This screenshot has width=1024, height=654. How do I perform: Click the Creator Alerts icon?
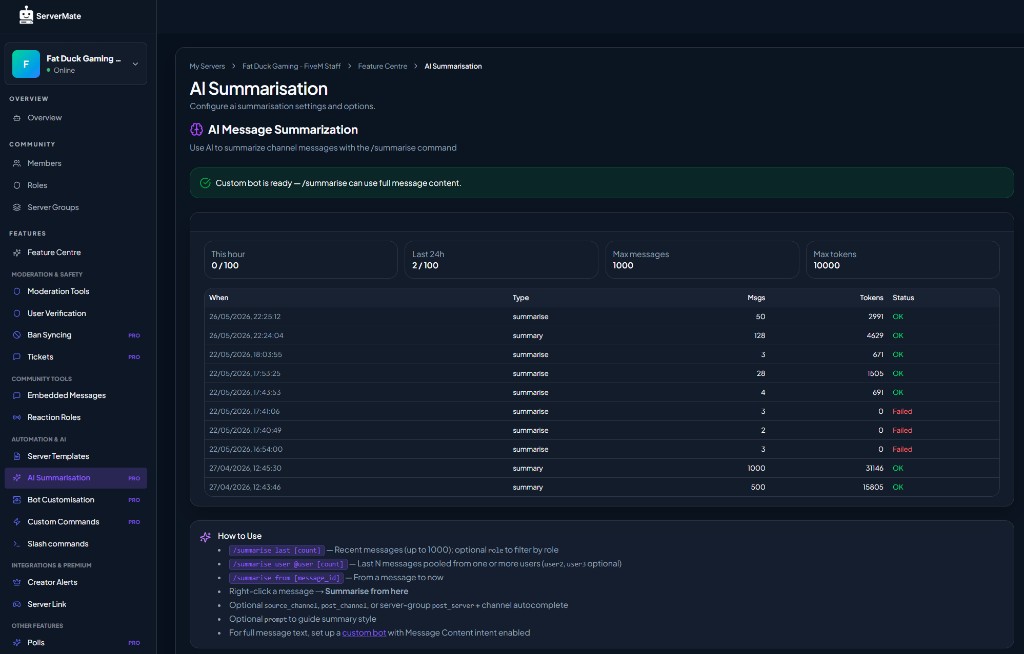coord(17,582)
